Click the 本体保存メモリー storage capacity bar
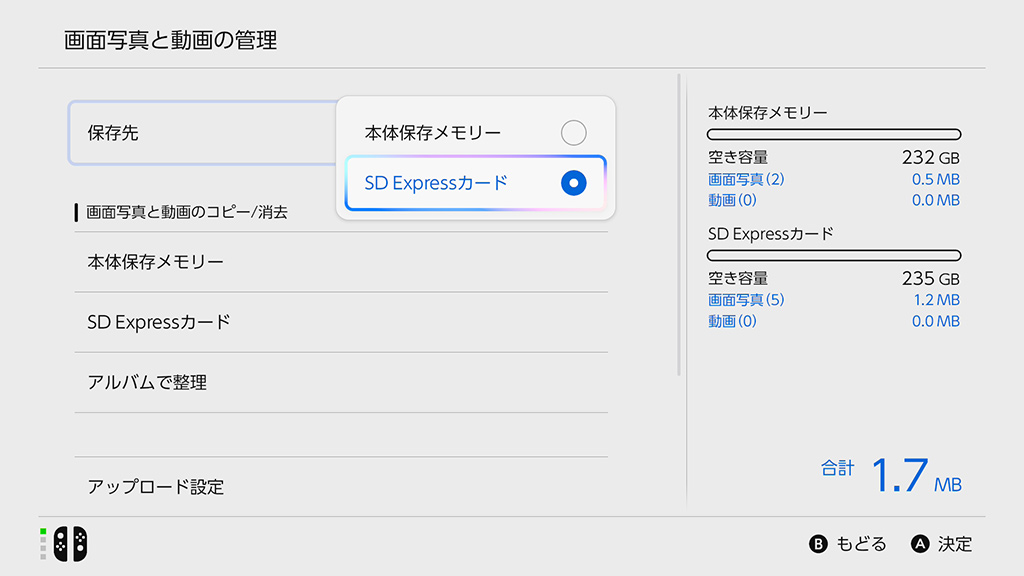 [834, 134]
